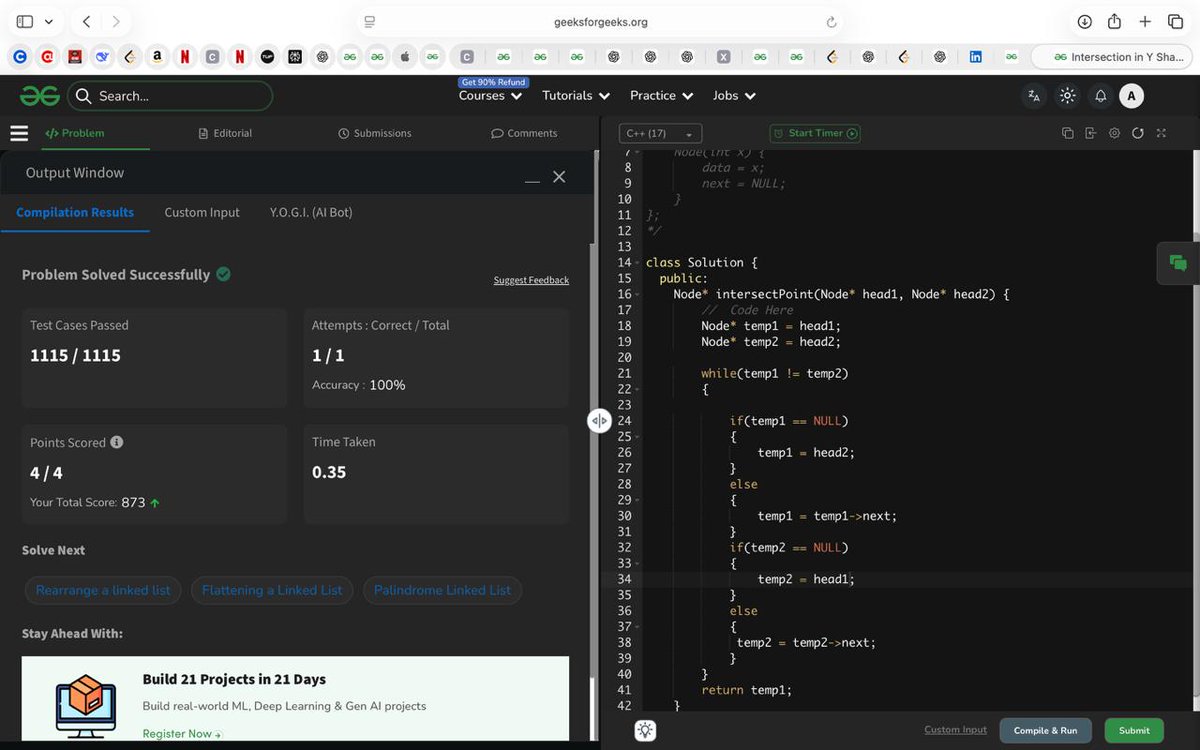Open editor settings gear icon
Screen dimensions: 1200x750
point(1114,133)
